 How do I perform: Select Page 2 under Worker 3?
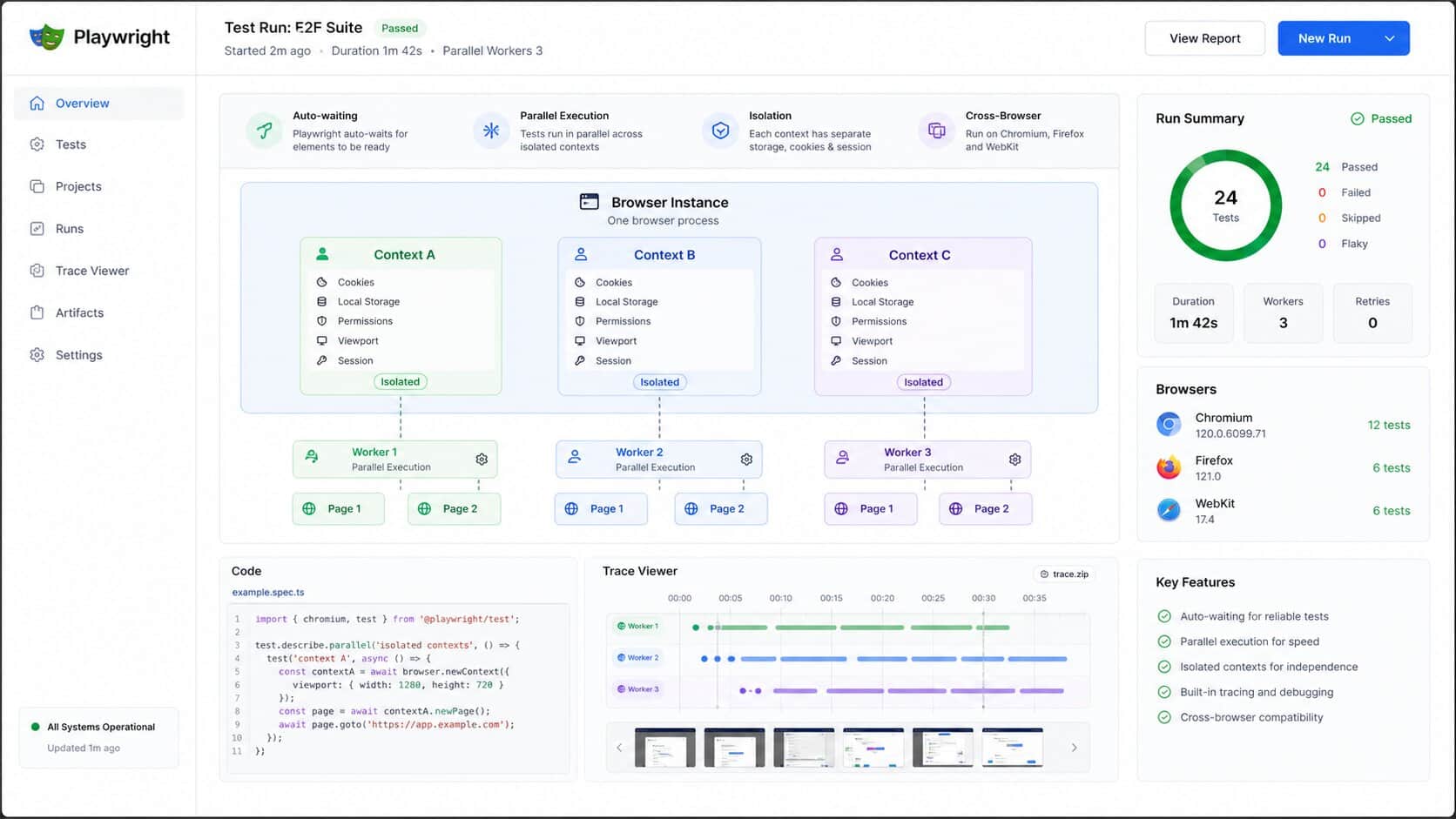tap(986, 509)
